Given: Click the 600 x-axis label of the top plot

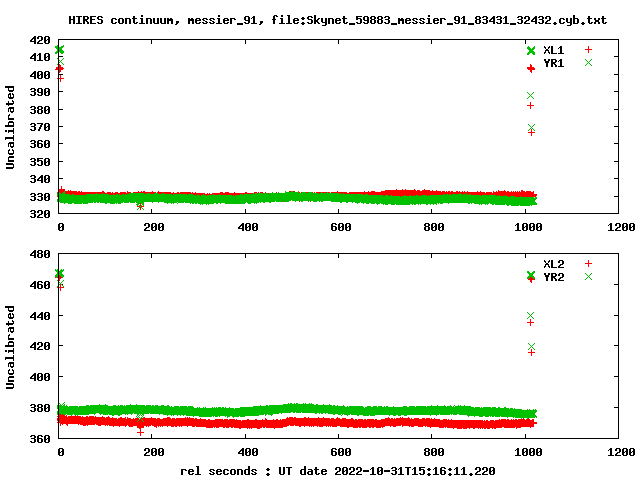Looking at the screenshot, I should coord(341,227).
